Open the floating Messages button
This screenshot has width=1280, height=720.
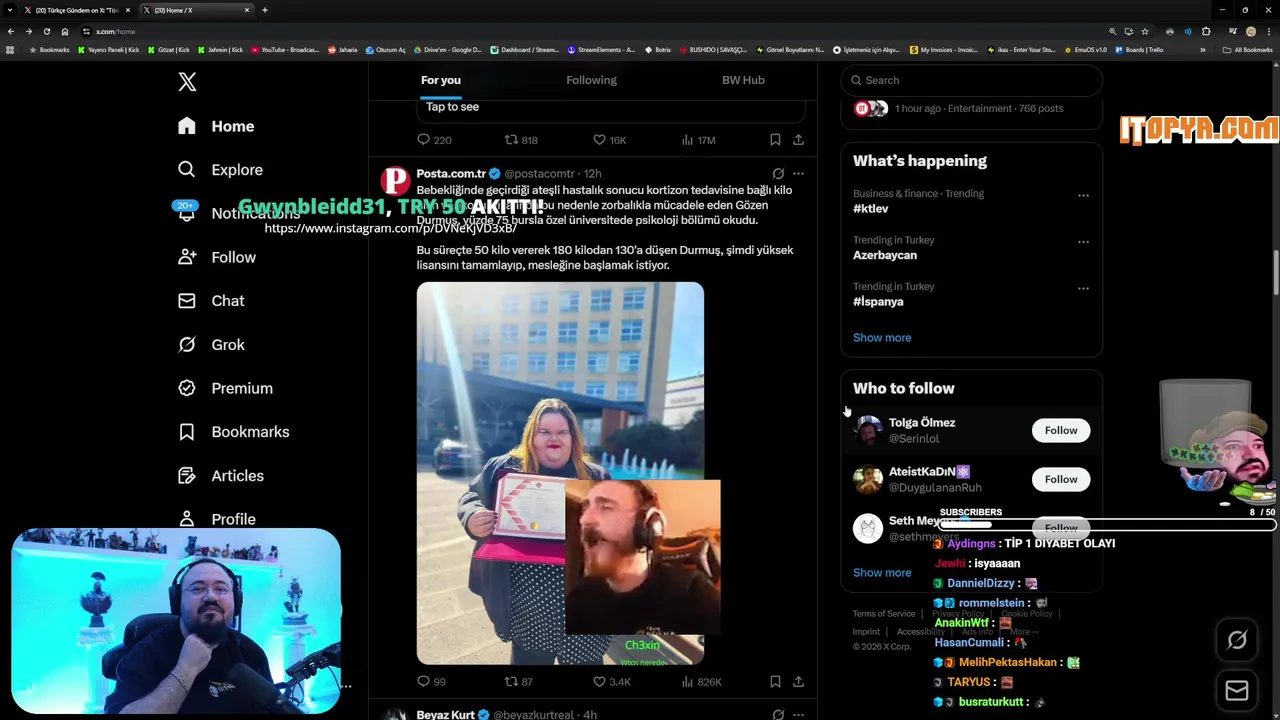coord(1237,691)
